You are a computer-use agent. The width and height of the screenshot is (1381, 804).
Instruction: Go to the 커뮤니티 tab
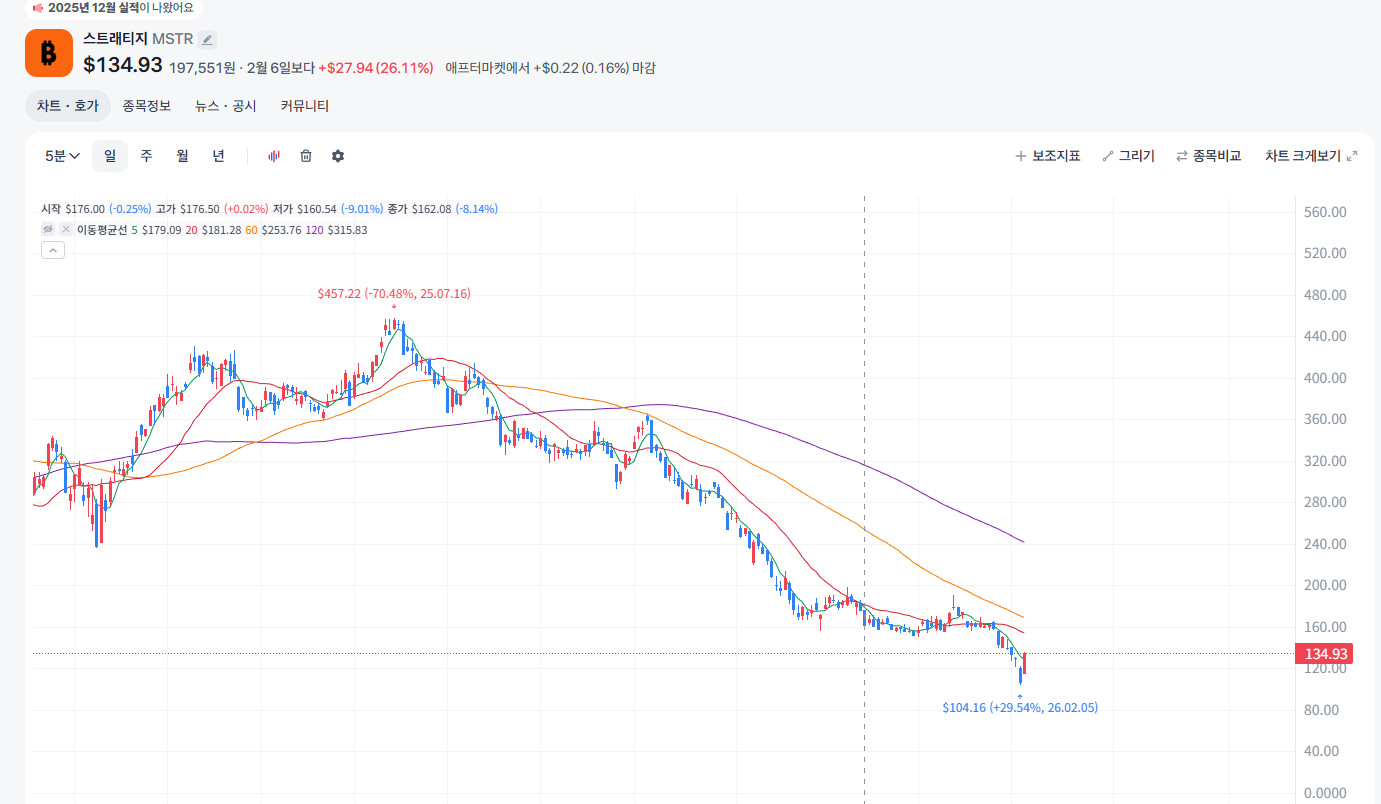point(305,106)
